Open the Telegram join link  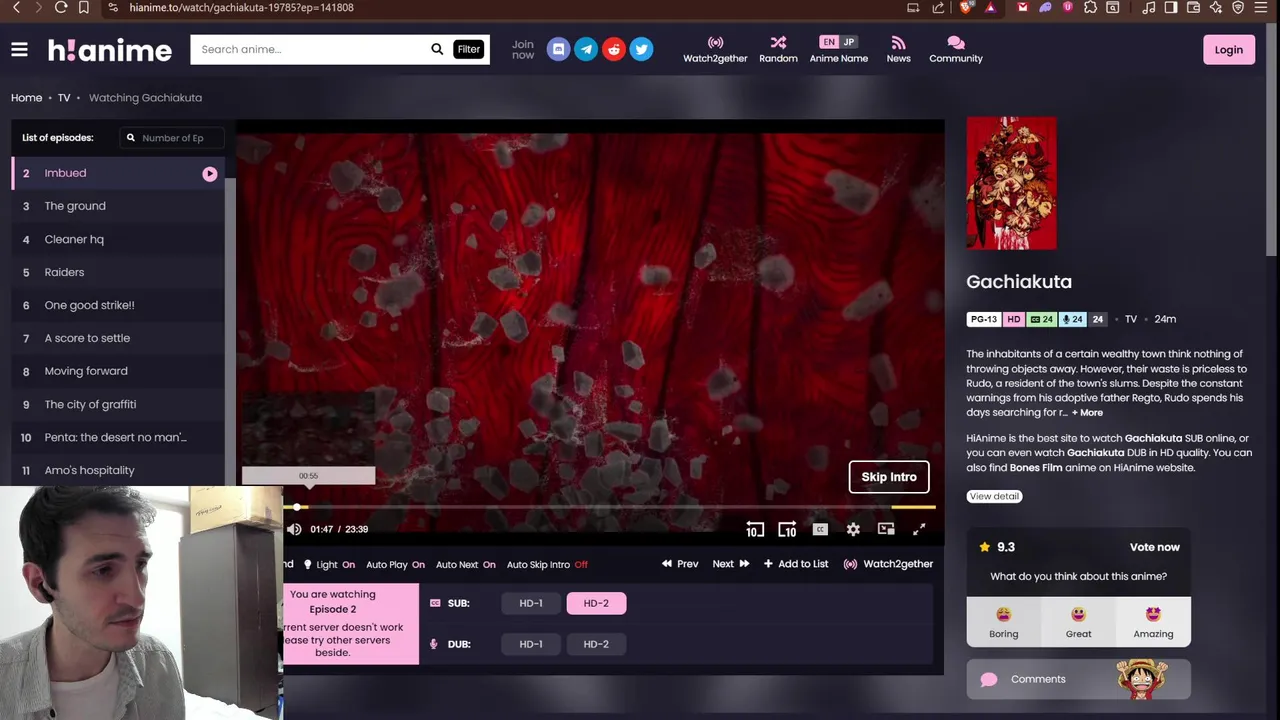click(586, 49)
